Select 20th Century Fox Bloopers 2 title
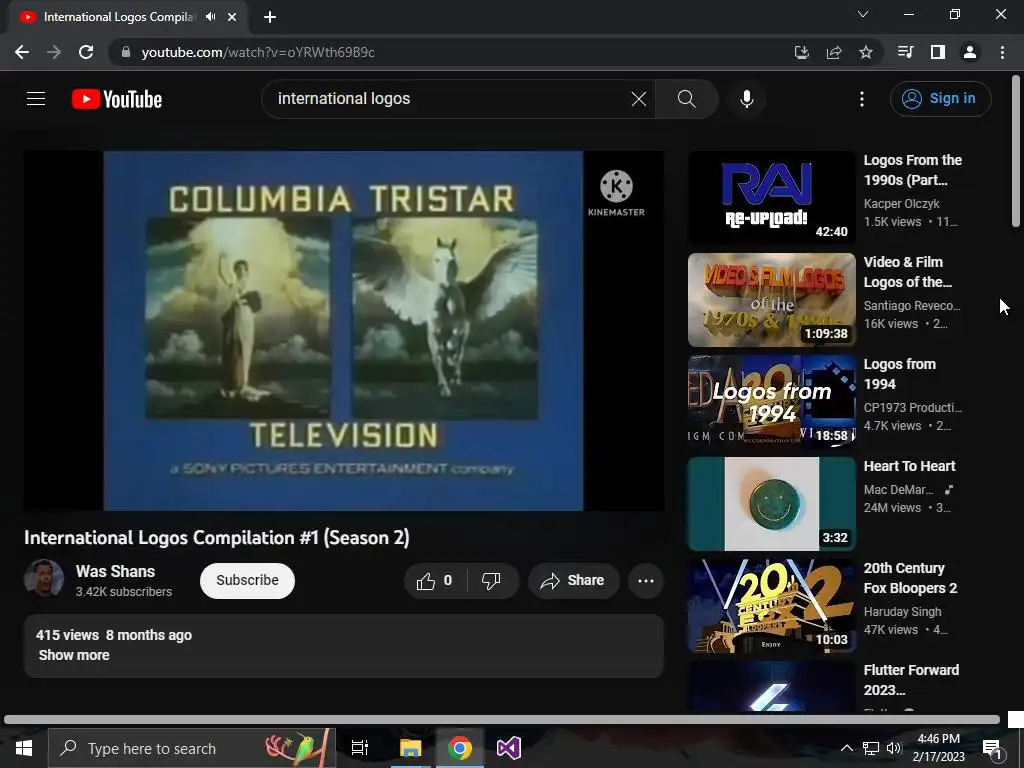1024x768 pixels. click(910, 578)
